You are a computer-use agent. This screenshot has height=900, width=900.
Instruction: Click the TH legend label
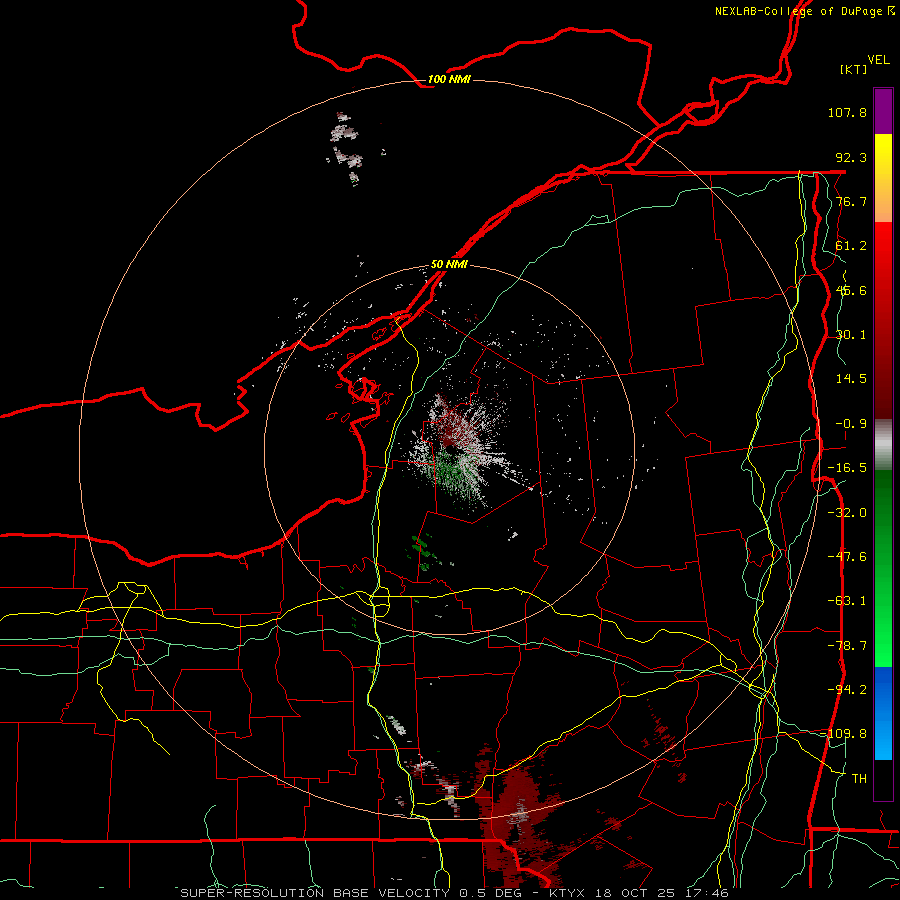[859, 778]
